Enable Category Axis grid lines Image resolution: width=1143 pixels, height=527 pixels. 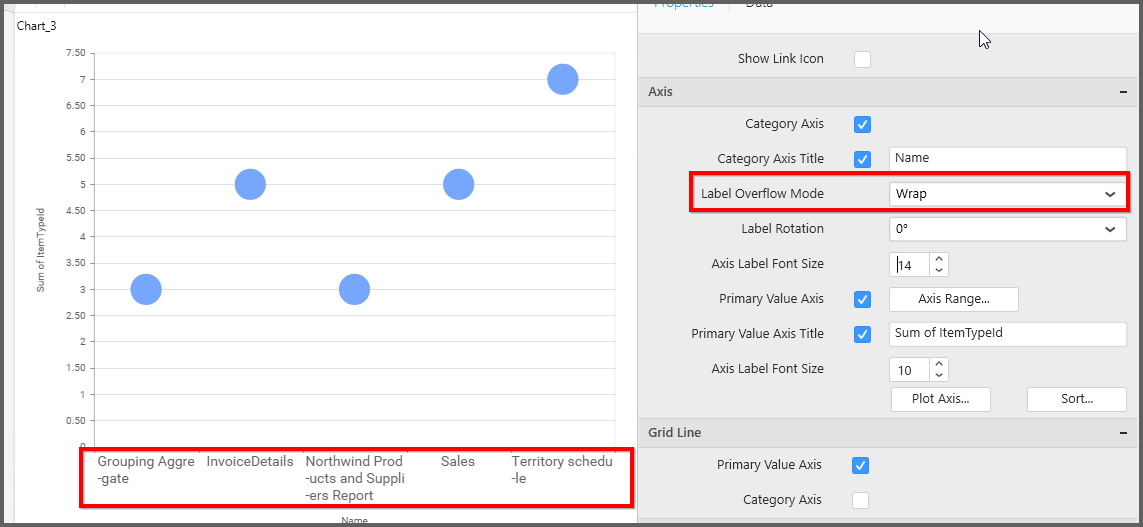coord(861,500)
